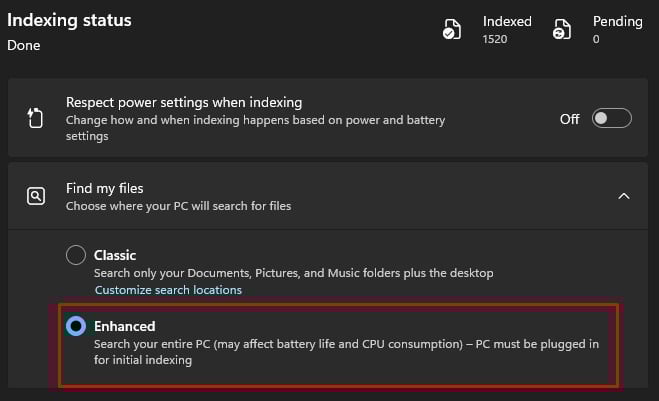
Task: Click the Classic option label text
Action: 115,255
